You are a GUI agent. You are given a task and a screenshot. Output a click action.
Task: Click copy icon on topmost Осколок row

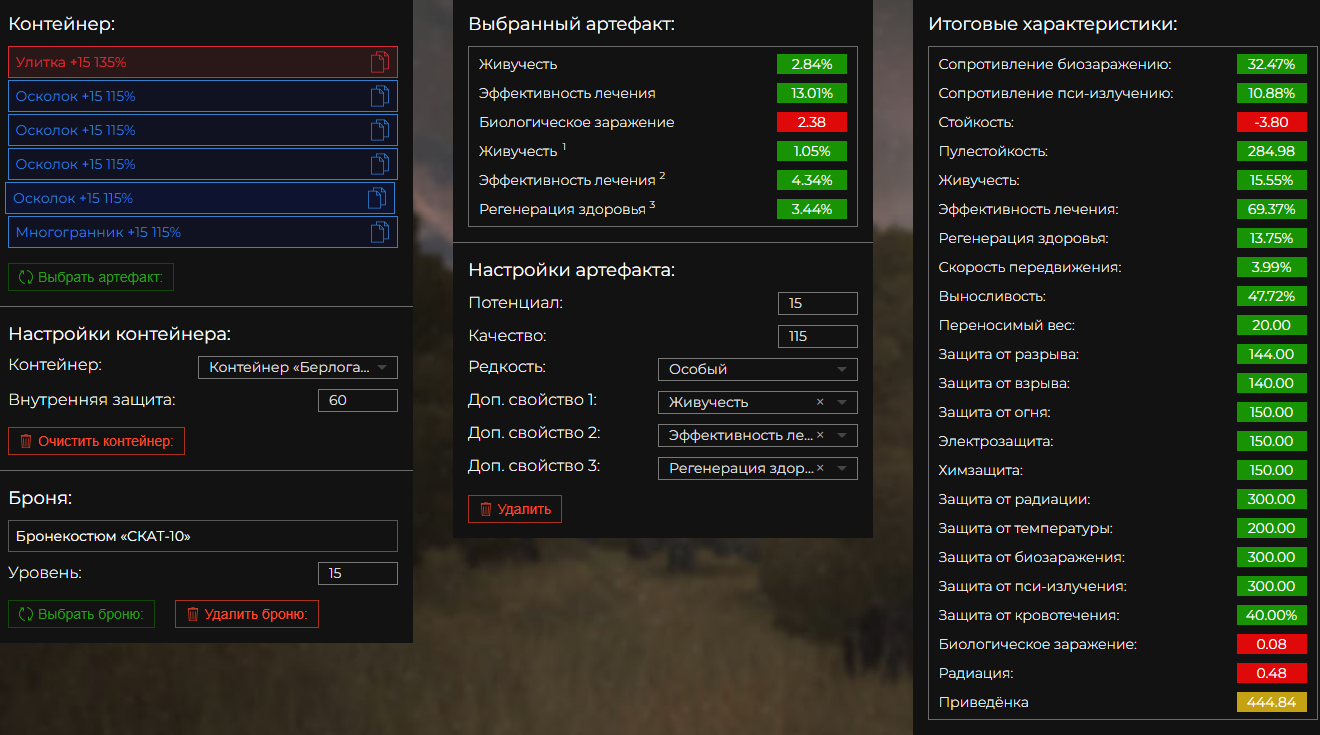(x=379, y=96)
